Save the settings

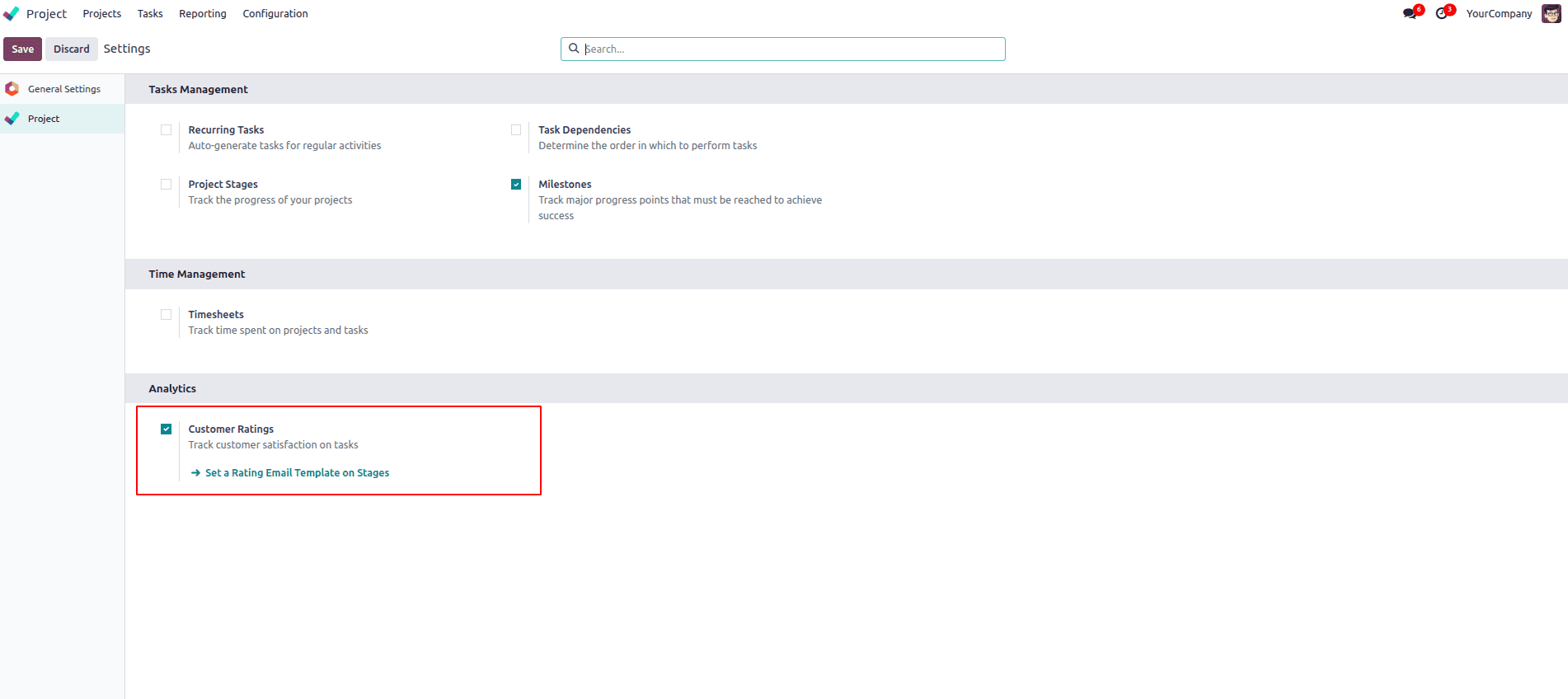coord(22,49)
